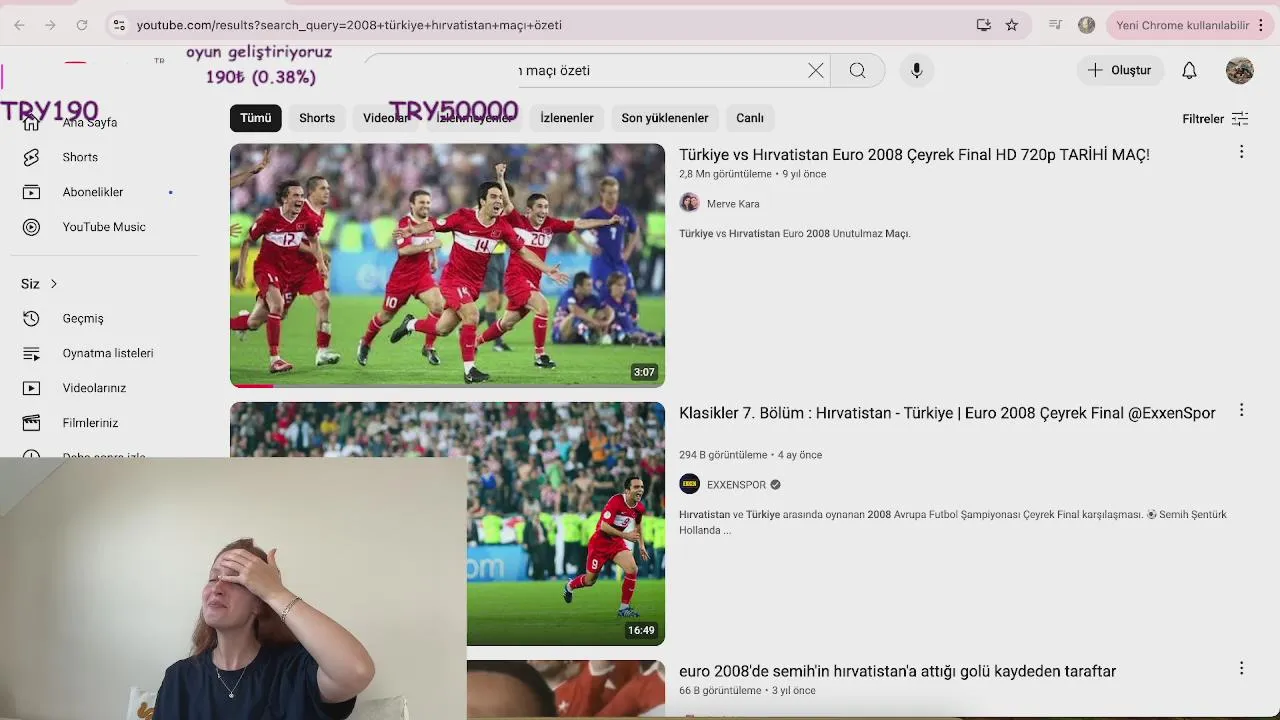Click the YouTube Music sidebar icon
The height and width of the screenshot is (720, 1280).
[31, 227]
